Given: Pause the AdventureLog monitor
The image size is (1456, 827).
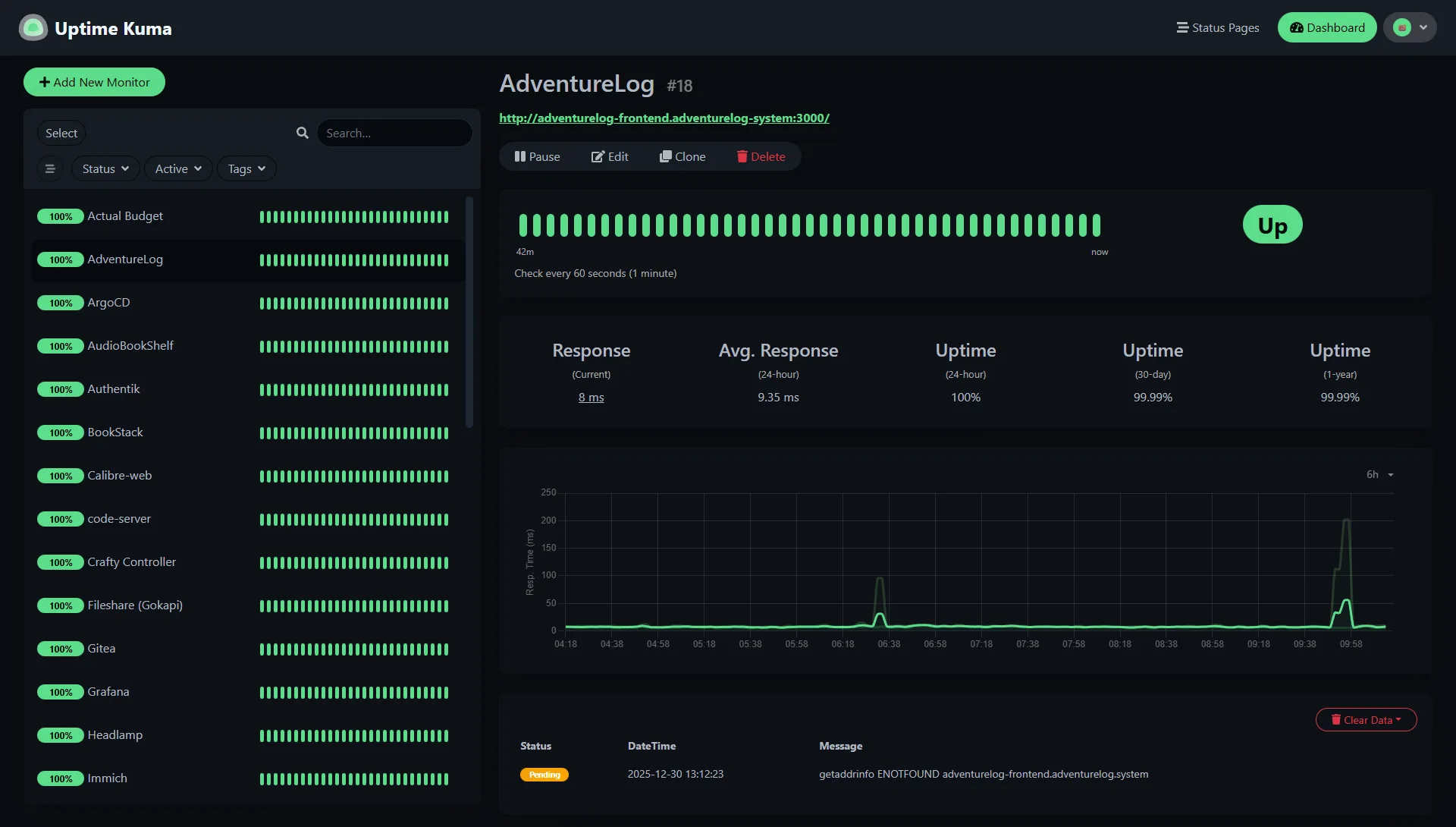Looking at the screenshot, I should [x=537, y=156].
